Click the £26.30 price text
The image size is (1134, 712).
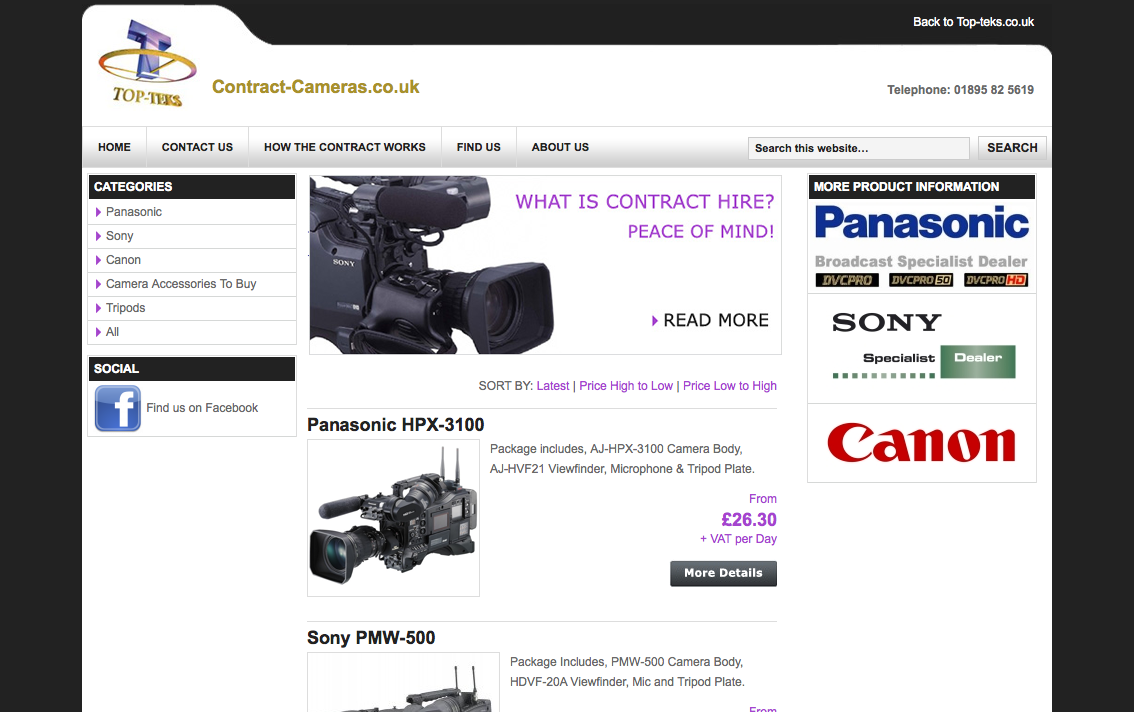click(x=749, y=520)
